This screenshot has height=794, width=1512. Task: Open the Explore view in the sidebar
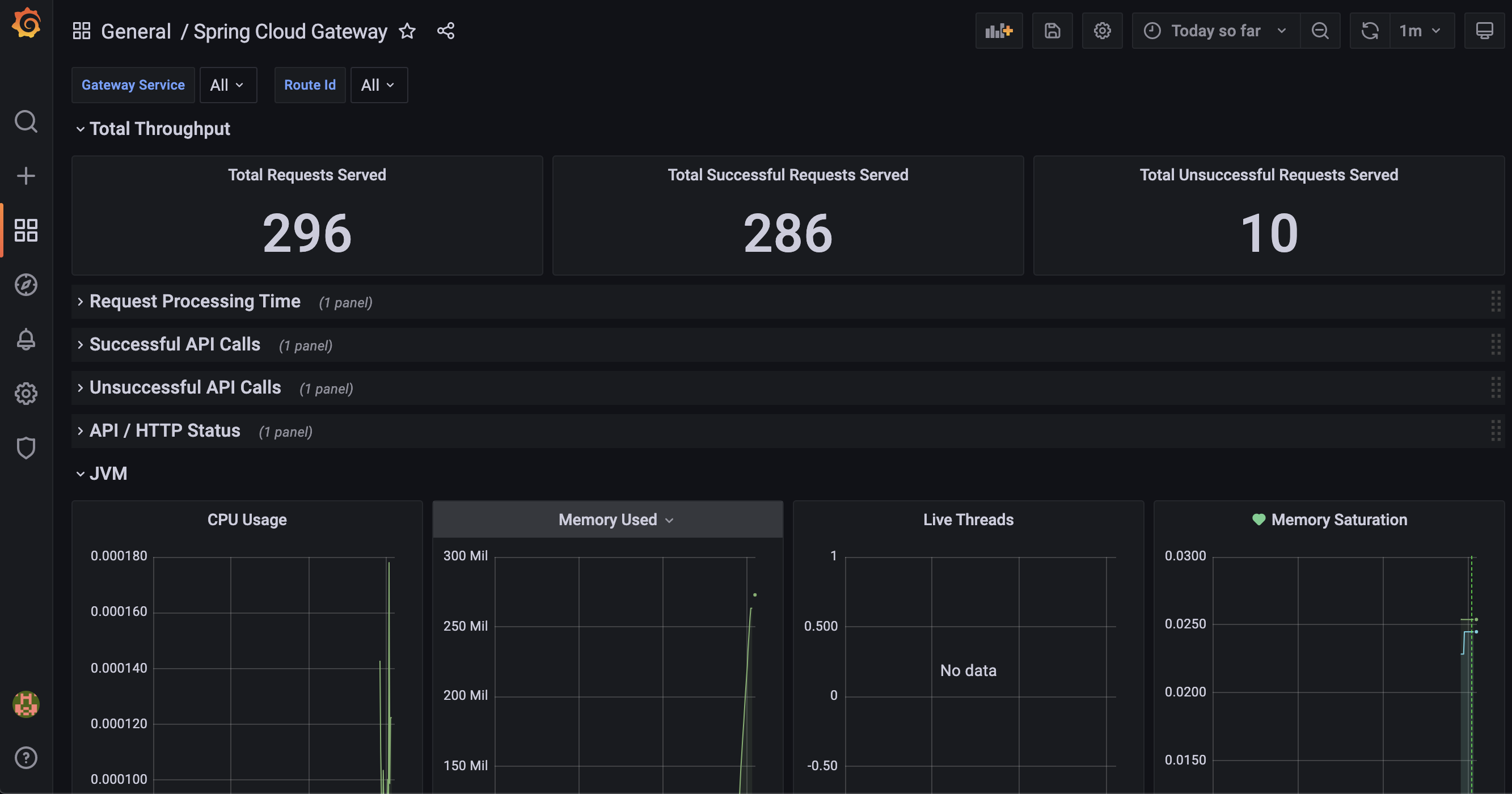click(26, 285)
